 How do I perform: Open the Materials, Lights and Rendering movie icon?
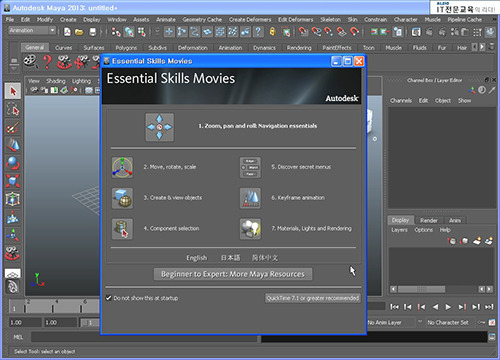pyautogui.click(x=250, y=229)
